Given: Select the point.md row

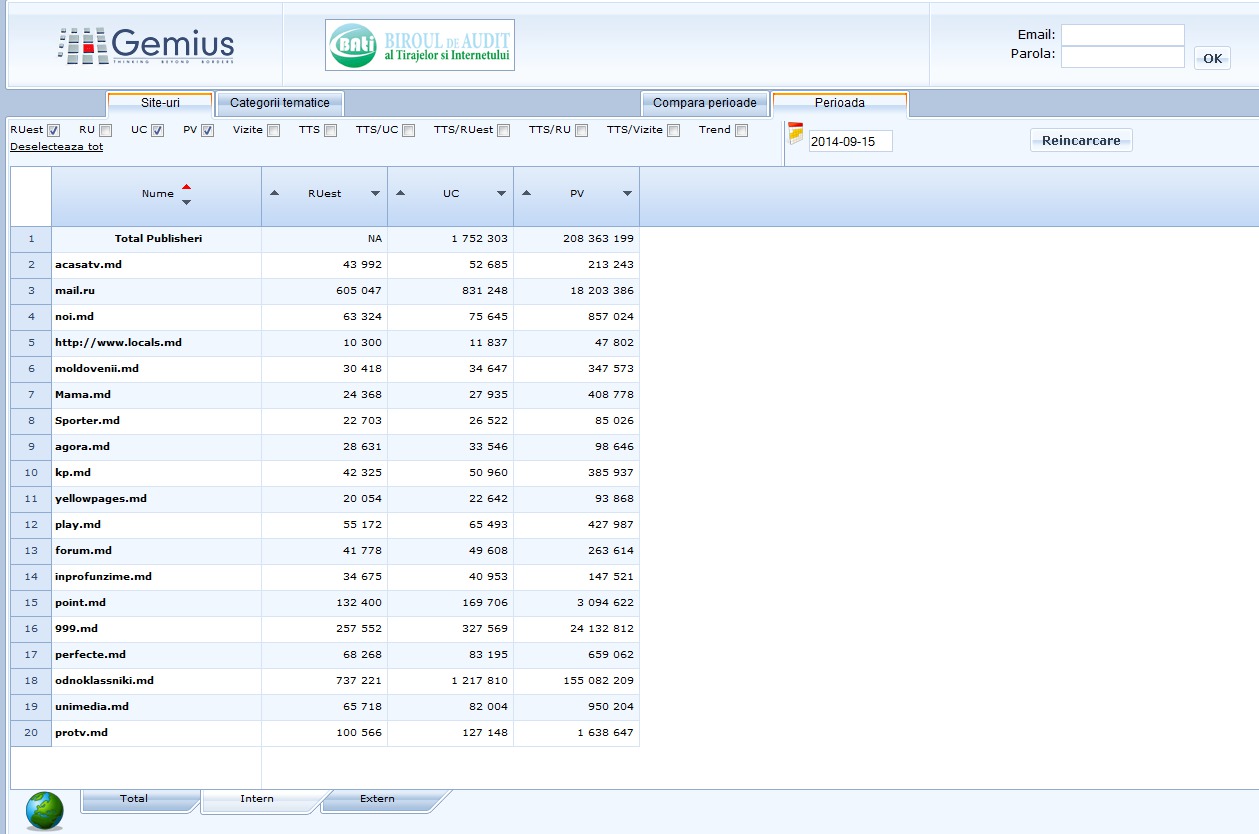Looking at the screenshot, I should (x=325, y=603).
